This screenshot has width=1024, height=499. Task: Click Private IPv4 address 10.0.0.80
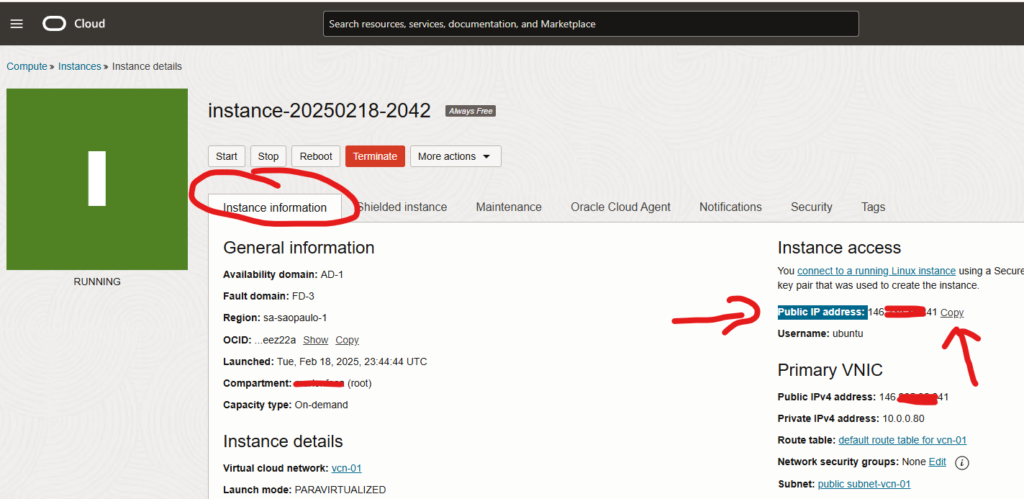tap(851, 419)
